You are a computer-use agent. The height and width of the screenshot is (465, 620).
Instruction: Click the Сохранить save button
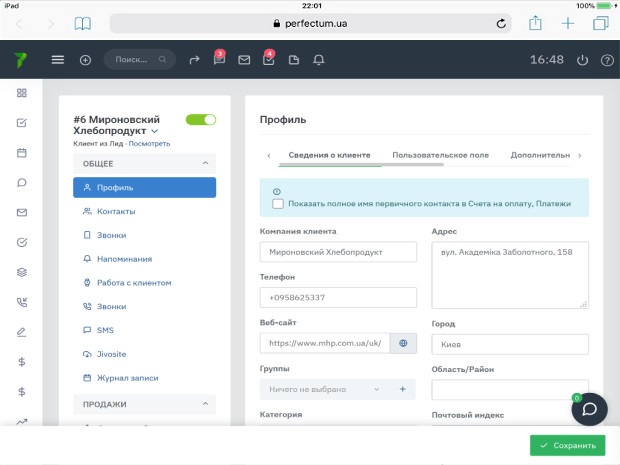[567, 445]
